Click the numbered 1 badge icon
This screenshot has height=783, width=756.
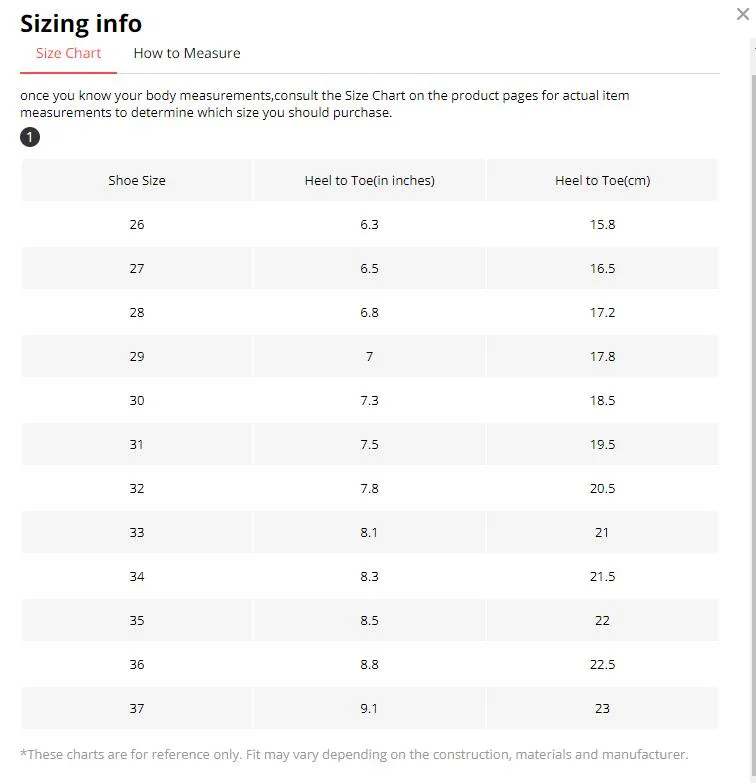click(x=30, y=137)
